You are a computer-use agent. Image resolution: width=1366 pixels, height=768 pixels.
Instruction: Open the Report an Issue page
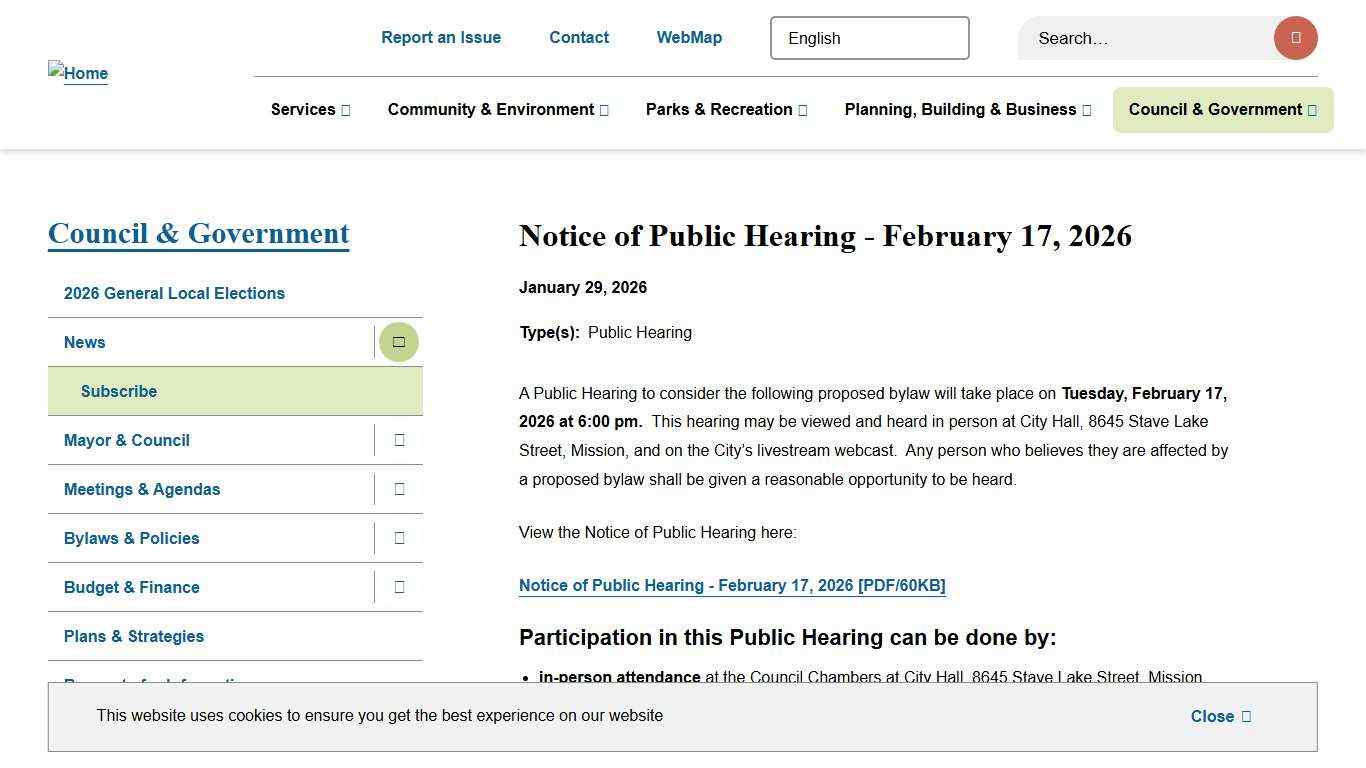441,37
